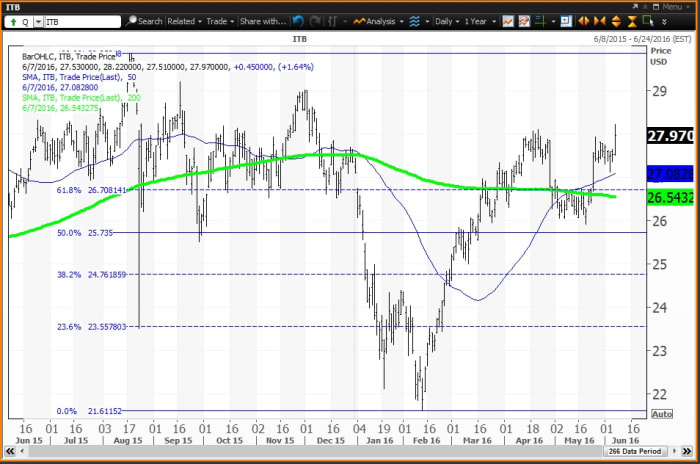Open the chart style dropdown arrow

tap(345, 21)
